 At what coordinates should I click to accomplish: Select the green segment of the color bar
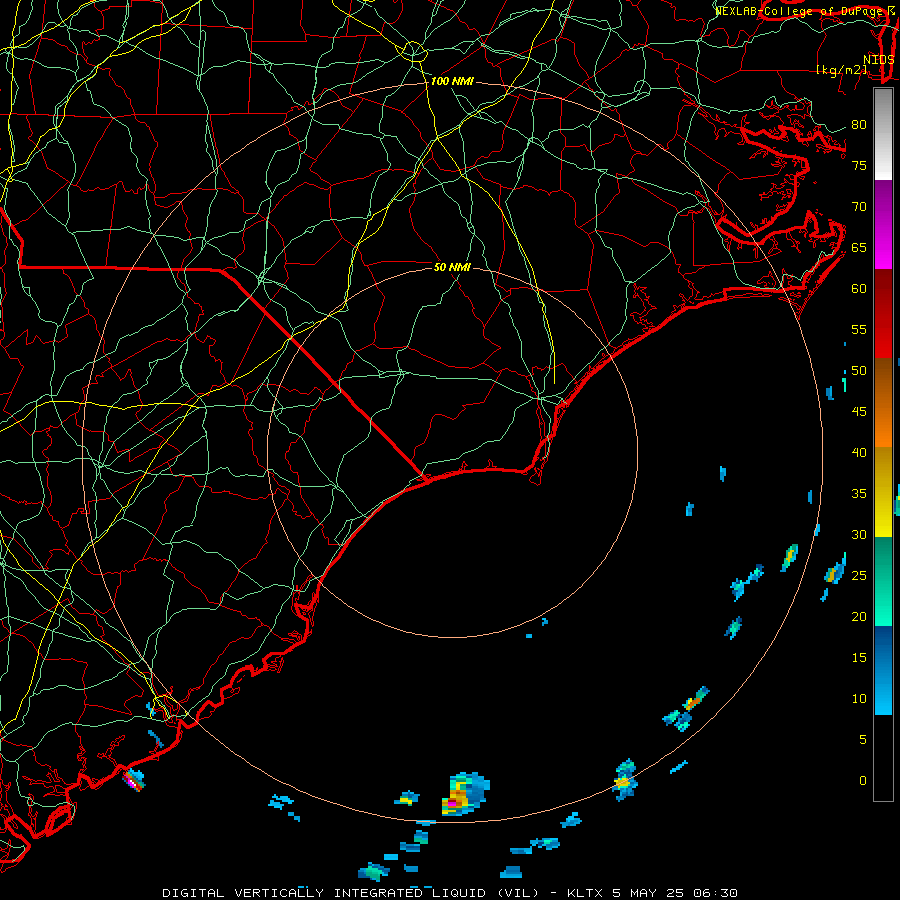click(883, 581)
